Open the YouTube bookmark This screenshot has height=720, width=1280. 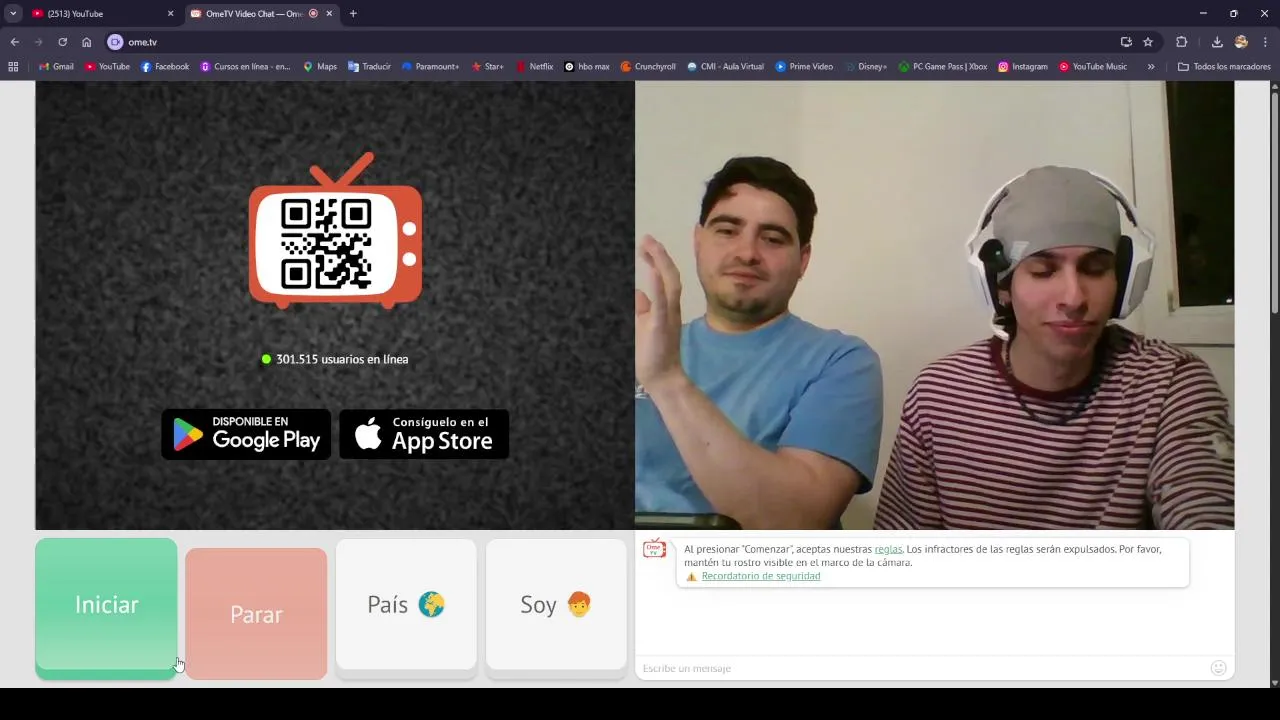(107, 67)
